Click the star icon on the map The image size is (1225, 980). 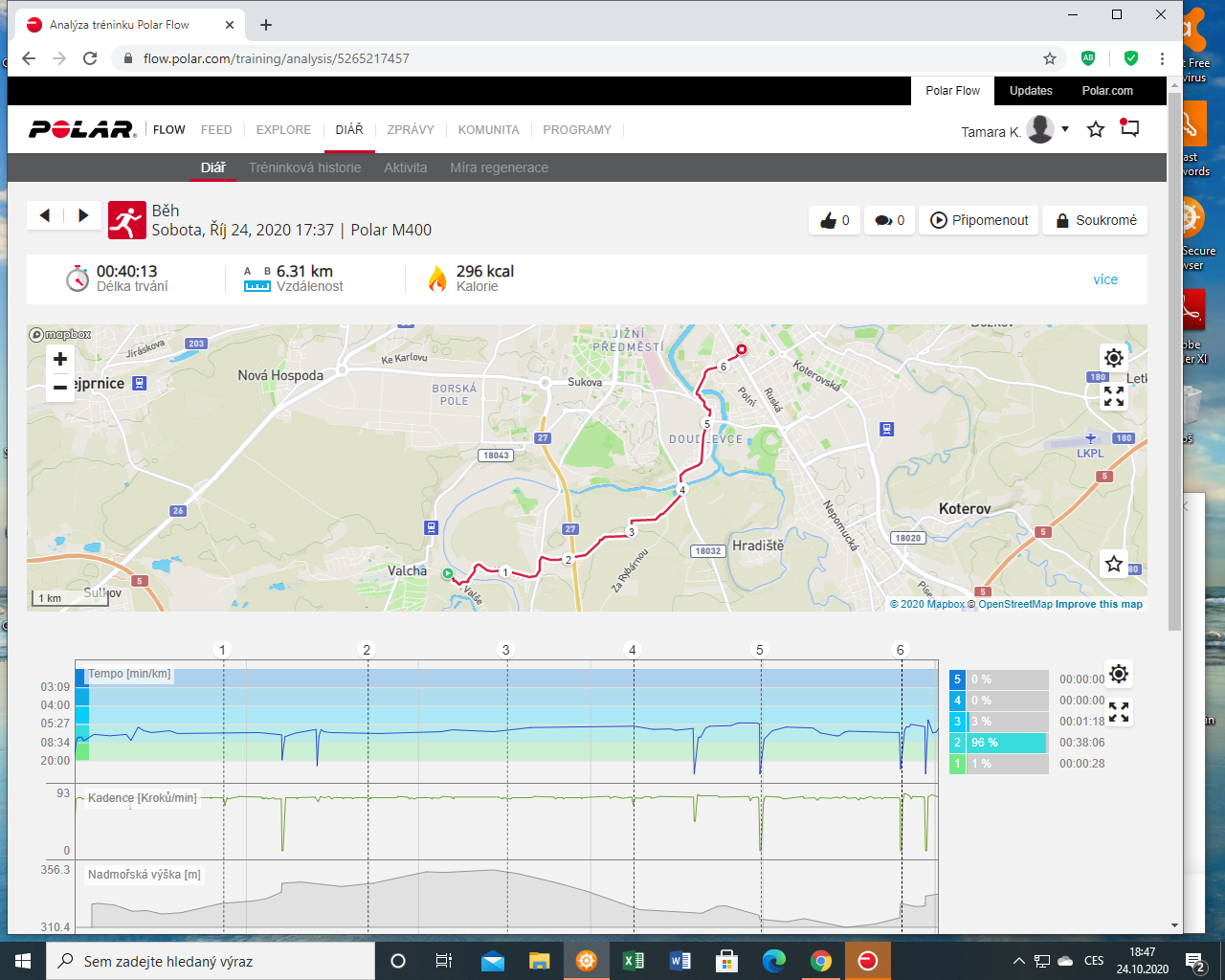pyautogui.click(x=1113, y=564)
